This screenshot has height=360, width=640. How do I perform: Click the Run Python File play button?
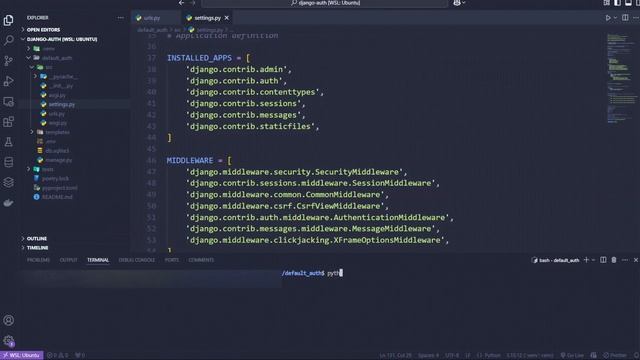608,18
